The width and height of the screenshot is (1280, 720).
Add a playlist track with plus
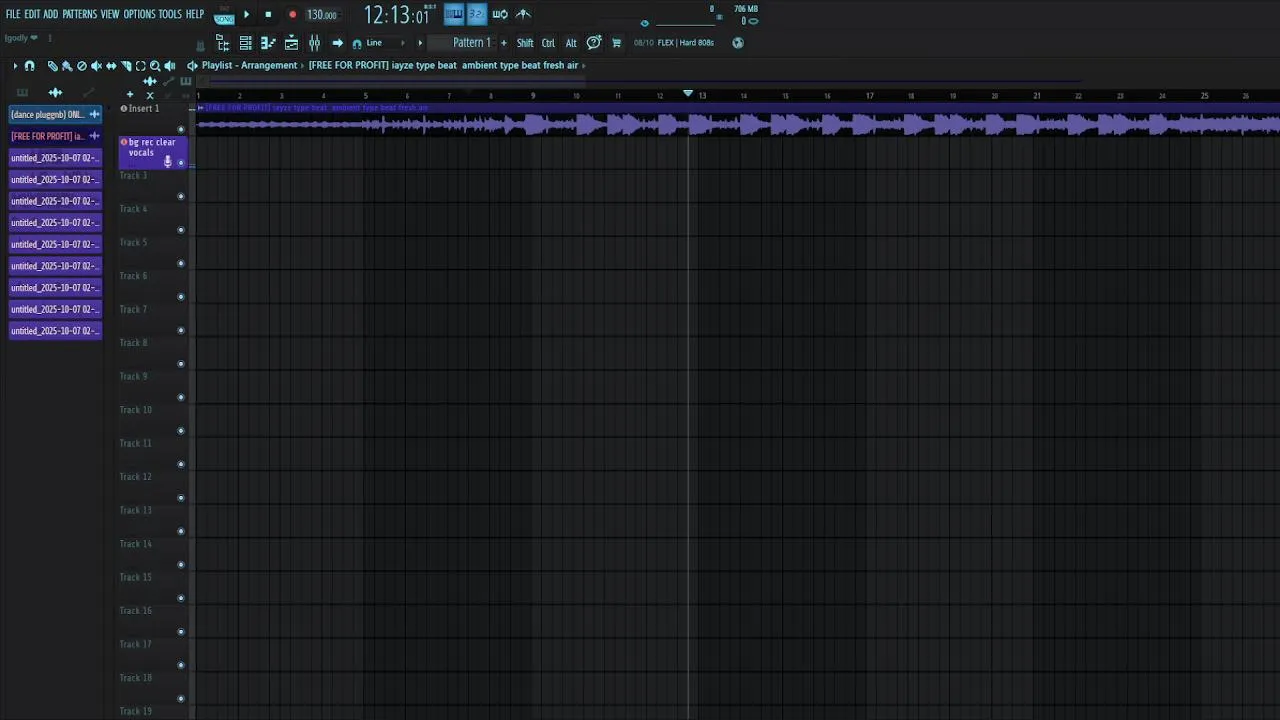(x=130, y=94)
